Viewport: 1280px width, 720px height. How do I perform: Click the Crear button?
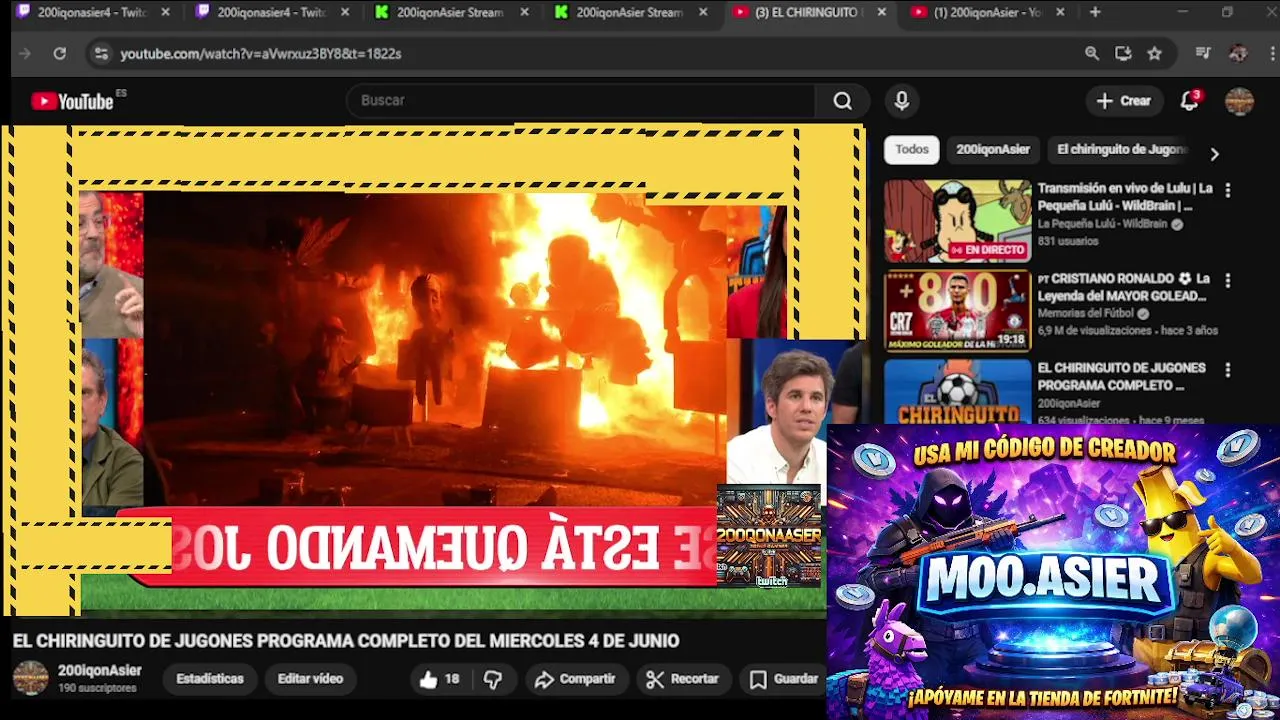click(x=1124, y=101)
